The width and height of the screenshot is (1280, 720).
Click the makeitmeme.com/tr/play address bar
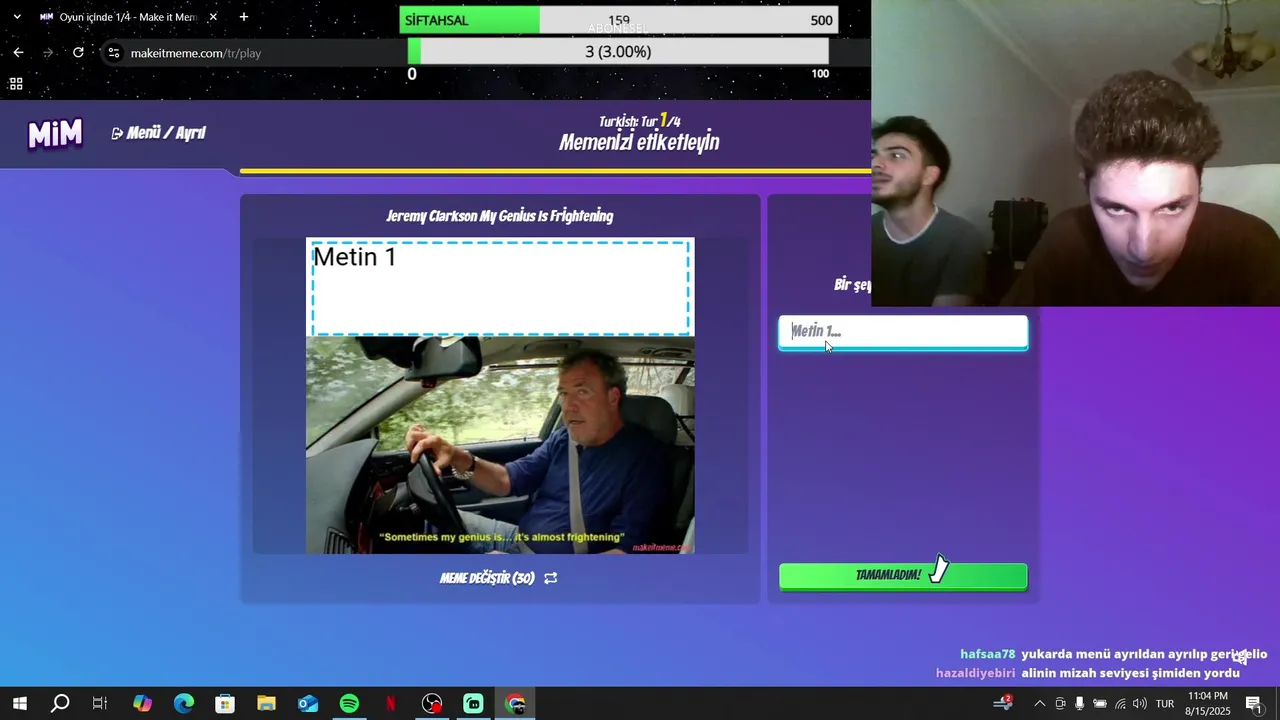(196, 53)
